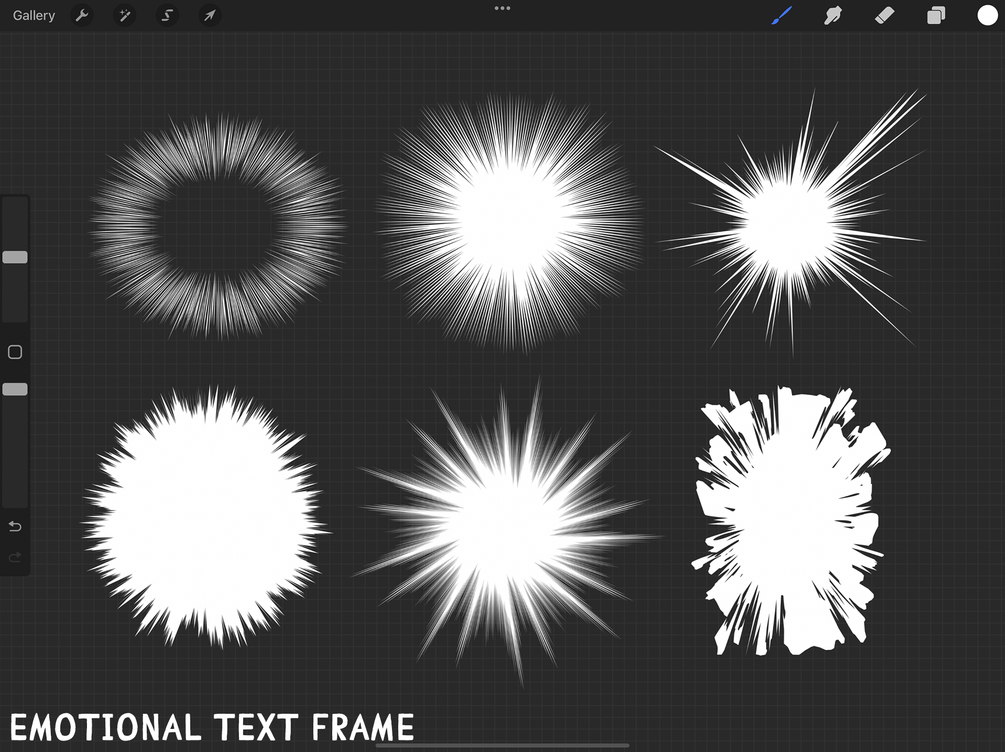This screenshot has width=1005, height=752.
Task: Tap the three-dot multitasking menu at top
Action: tap(502, 8)
